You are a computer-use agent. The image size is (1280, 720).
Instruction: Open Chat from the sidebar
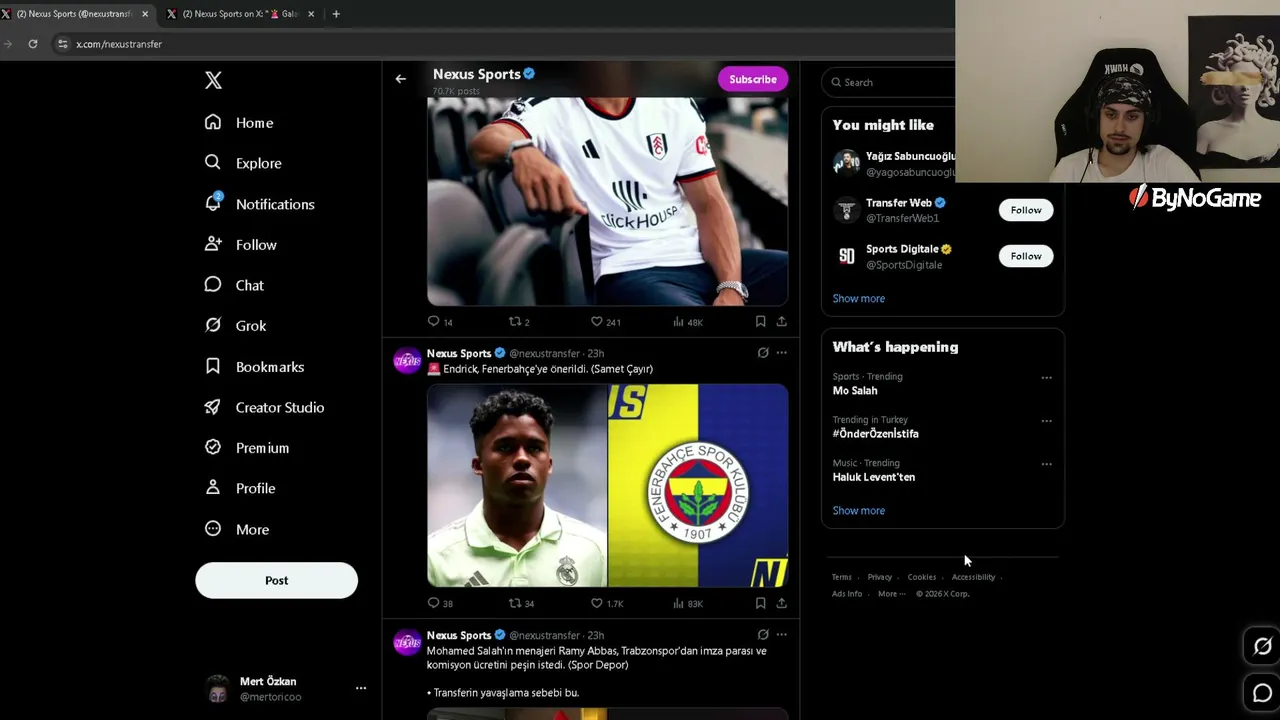pos(234,285)
